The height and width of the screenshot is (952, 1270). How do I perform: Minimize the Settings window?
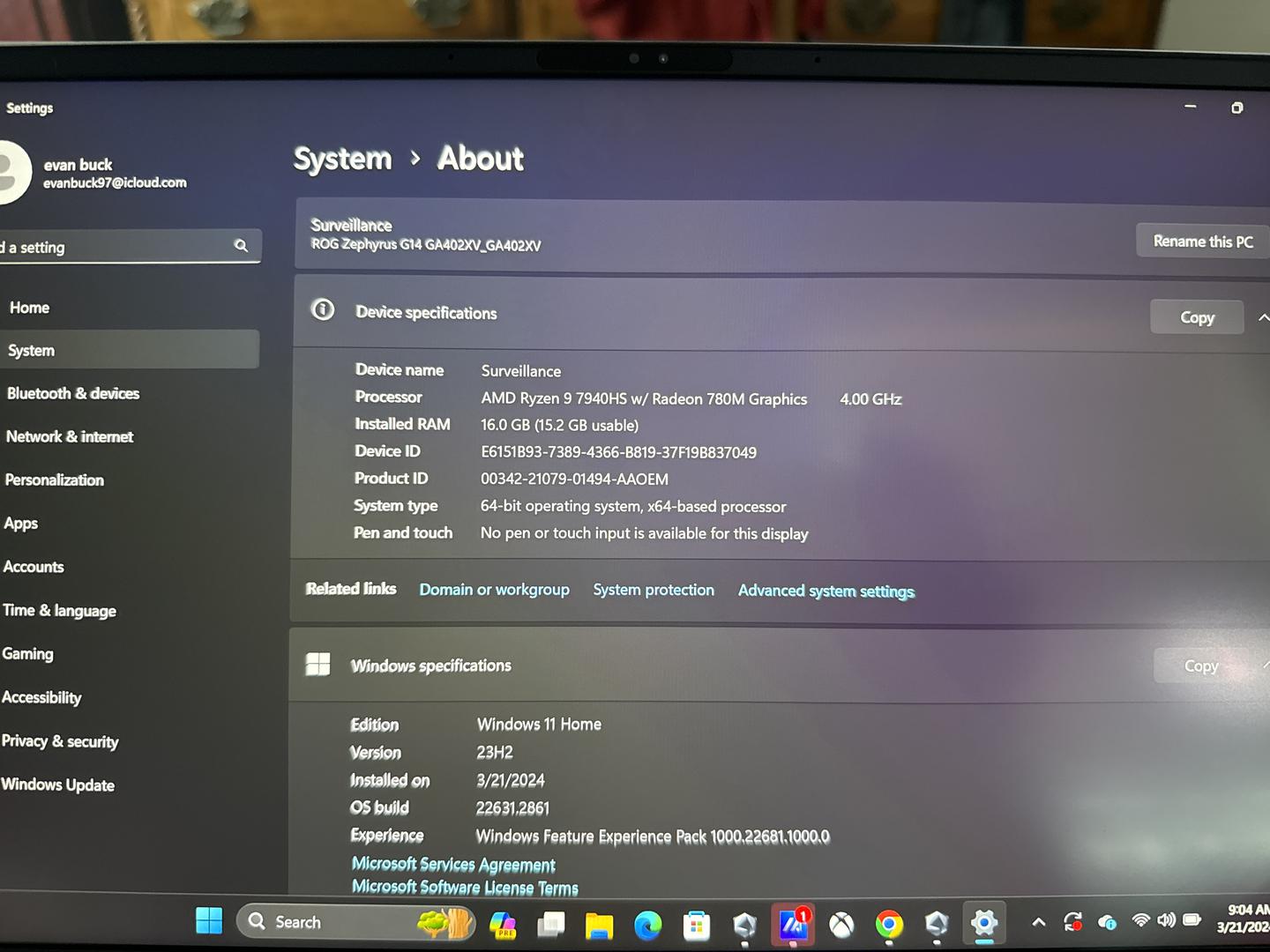[1190, 107]
